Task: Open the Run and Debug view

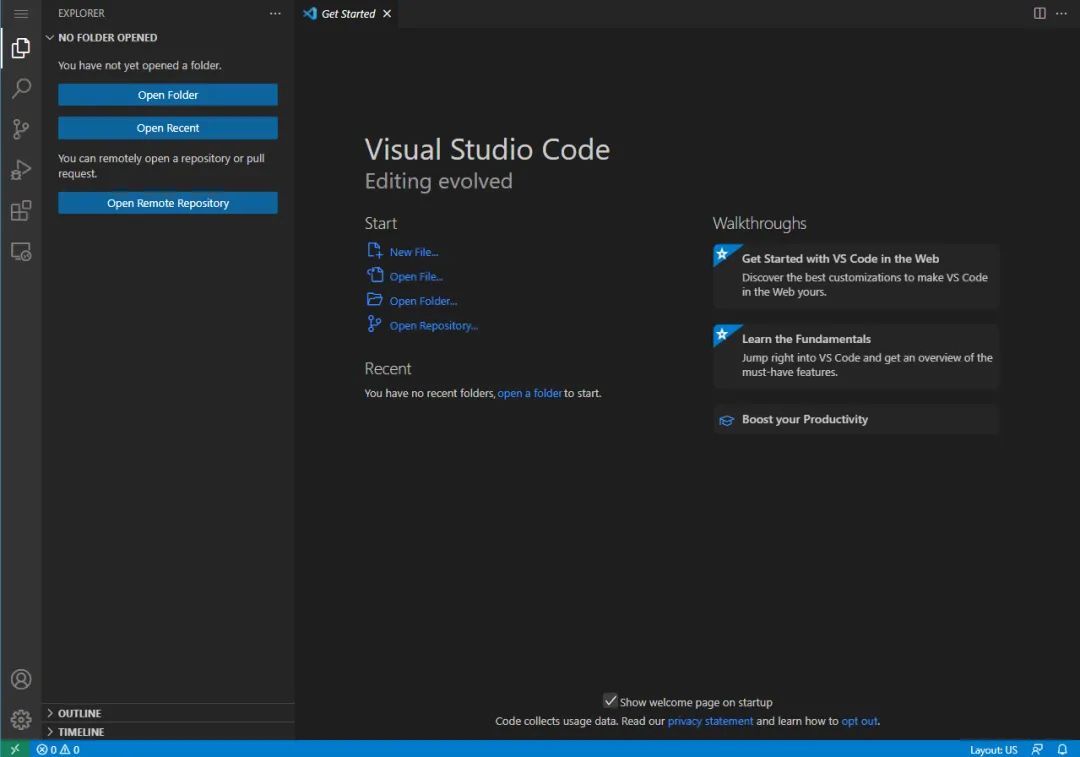Action: (x=21, y=170)
